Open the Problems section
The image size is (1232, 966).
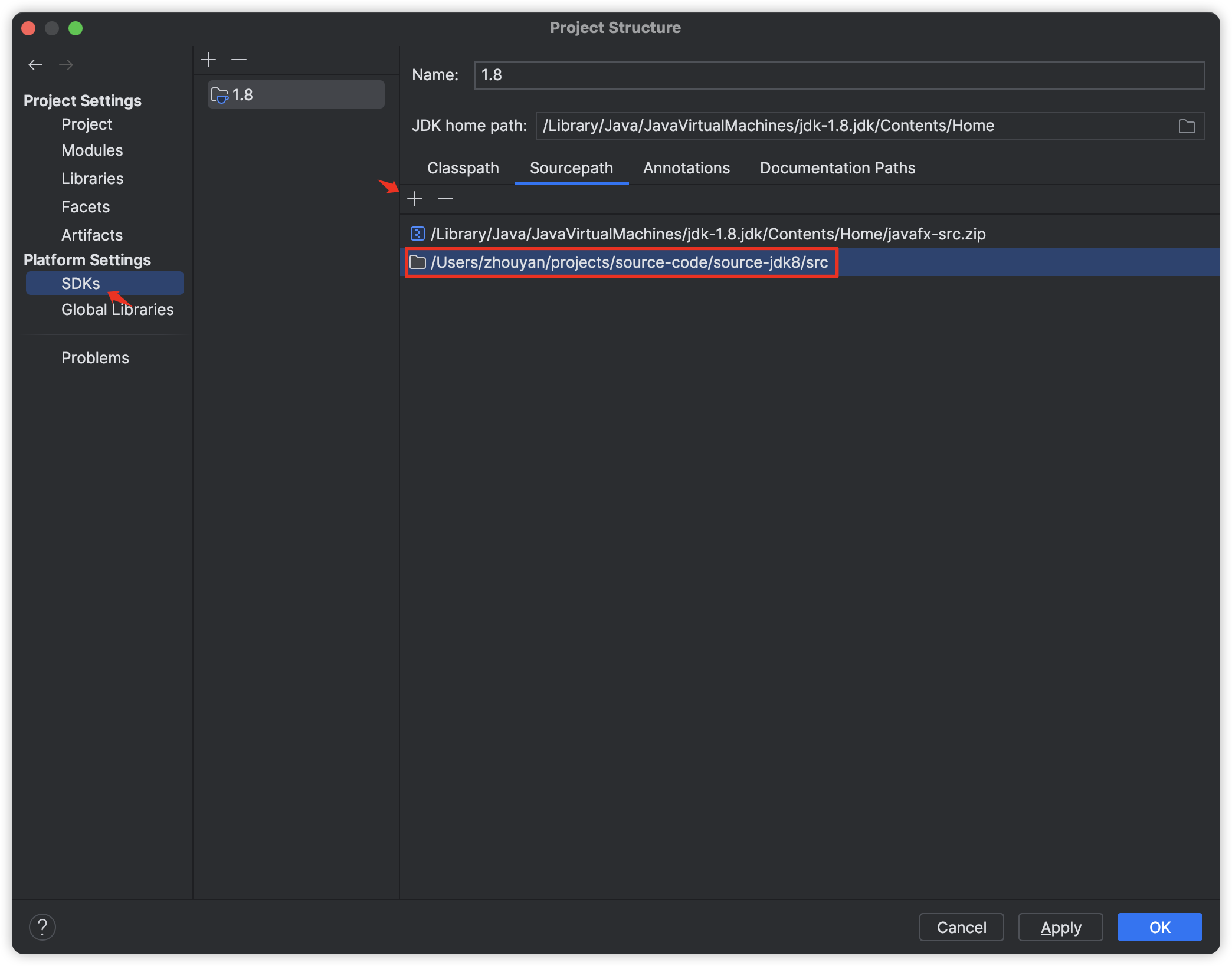click(x=95, y=358)
